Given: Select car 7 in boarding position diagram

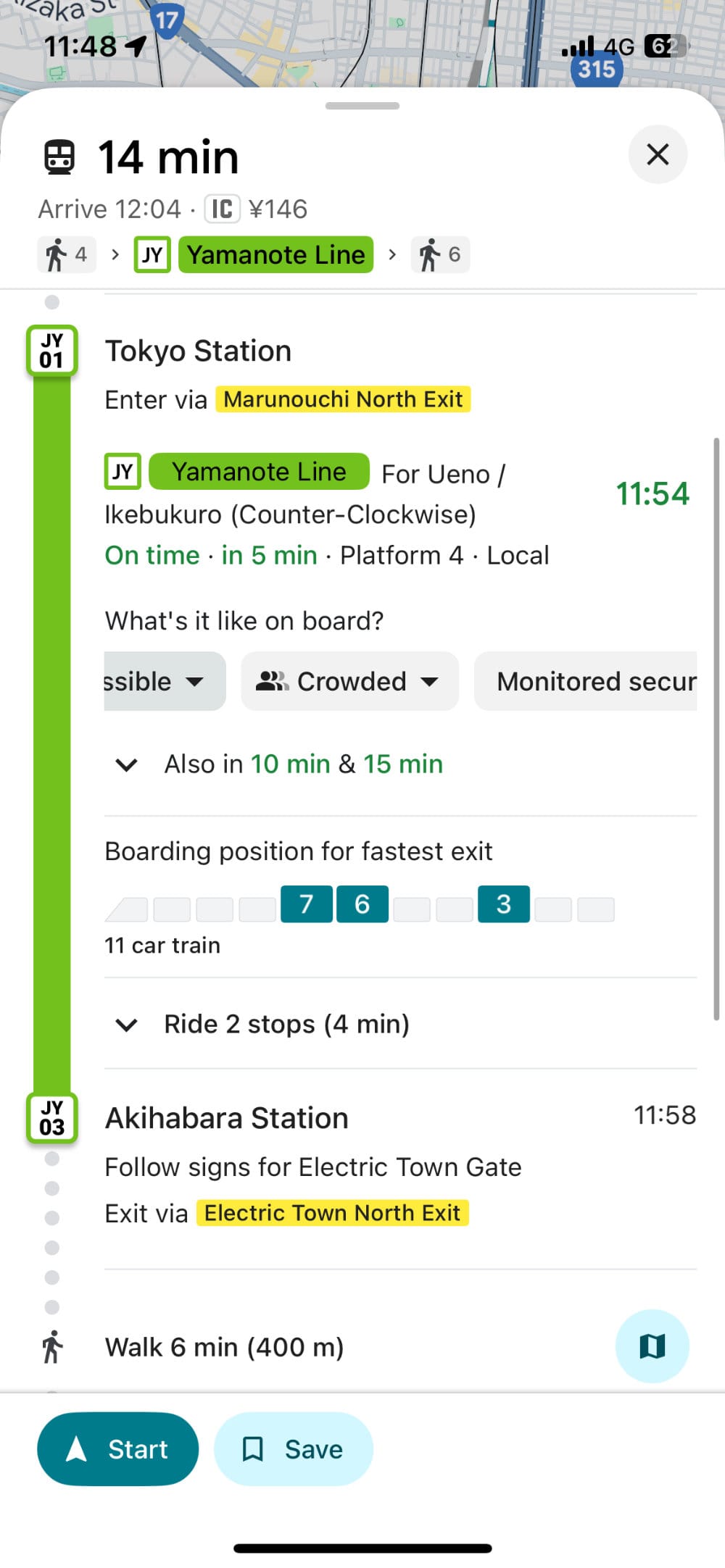Looking at the screenshot, I should coord(306,904).
